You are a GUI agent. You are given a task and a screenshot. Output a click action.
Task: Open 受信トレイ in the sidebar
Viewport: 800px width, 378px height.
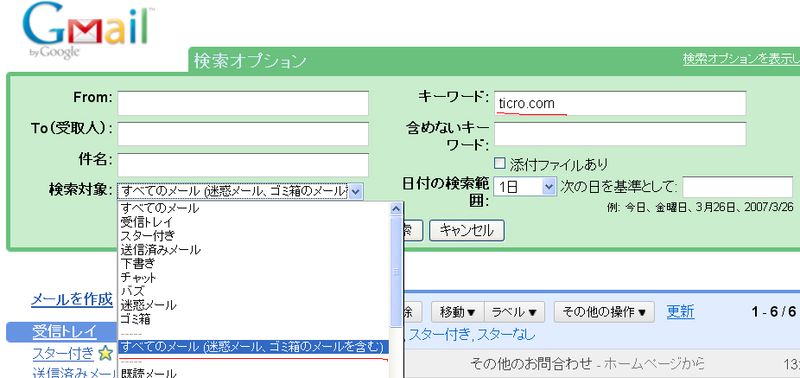(x=64, y=332)
